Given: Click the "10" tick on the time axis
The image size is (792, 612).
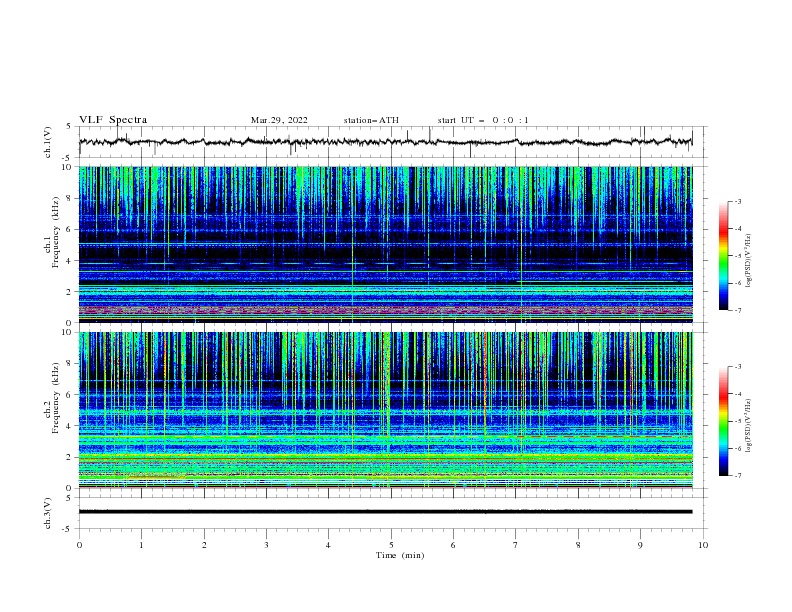Looking at the screenshot, I should [703, 545].
